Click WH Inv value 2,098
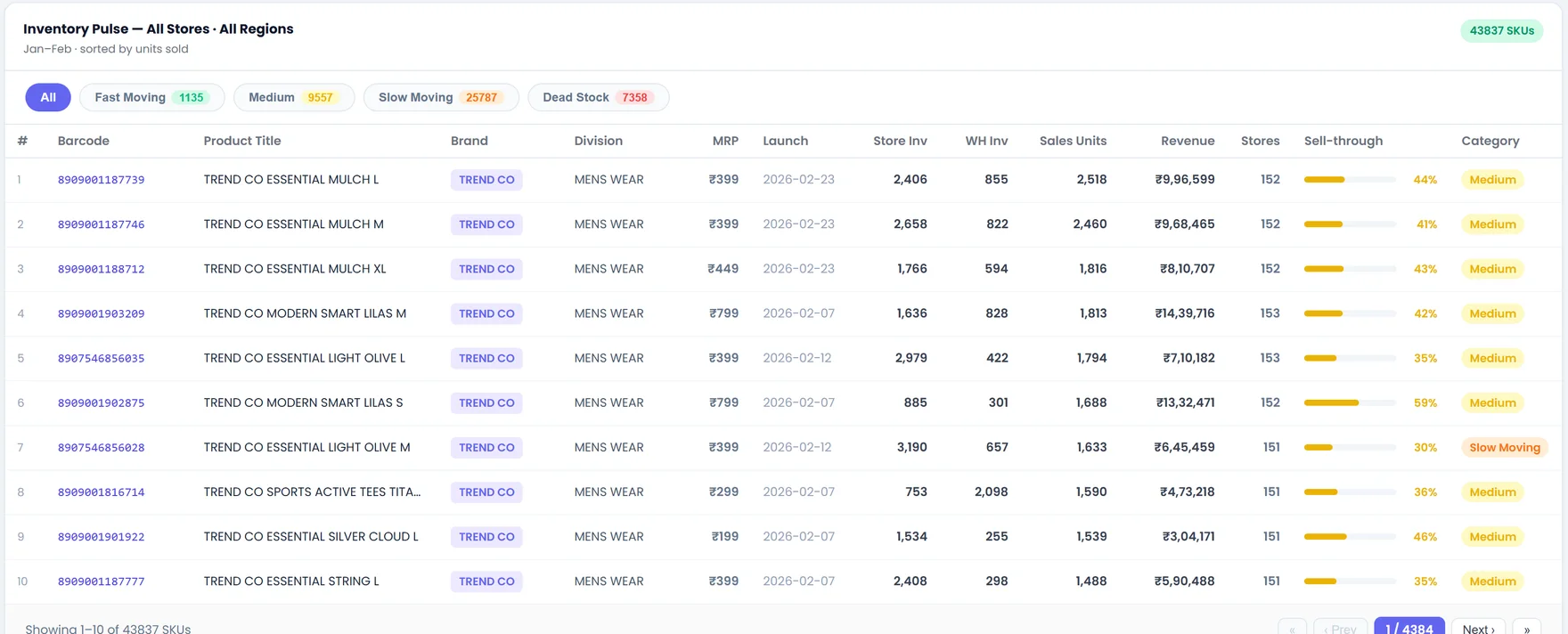This screenshot has width=1568, height=634. (x=991, y=492)
